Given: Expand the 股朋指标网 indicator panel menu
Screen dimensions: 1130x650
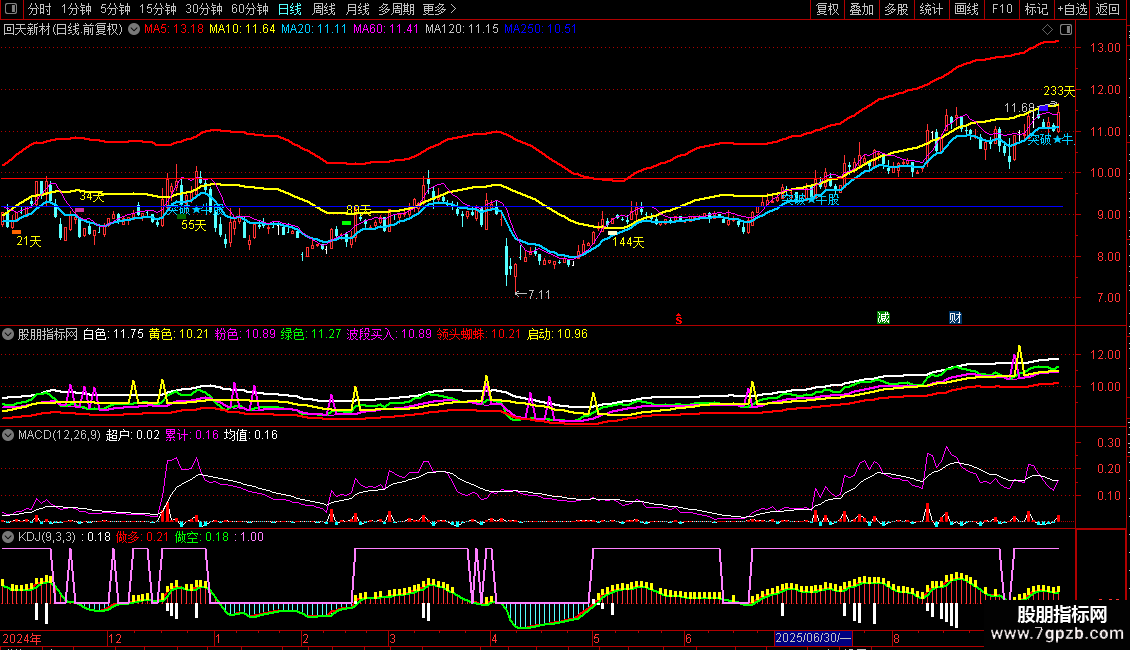Looking at the screenshot, I should pos(8,334).
